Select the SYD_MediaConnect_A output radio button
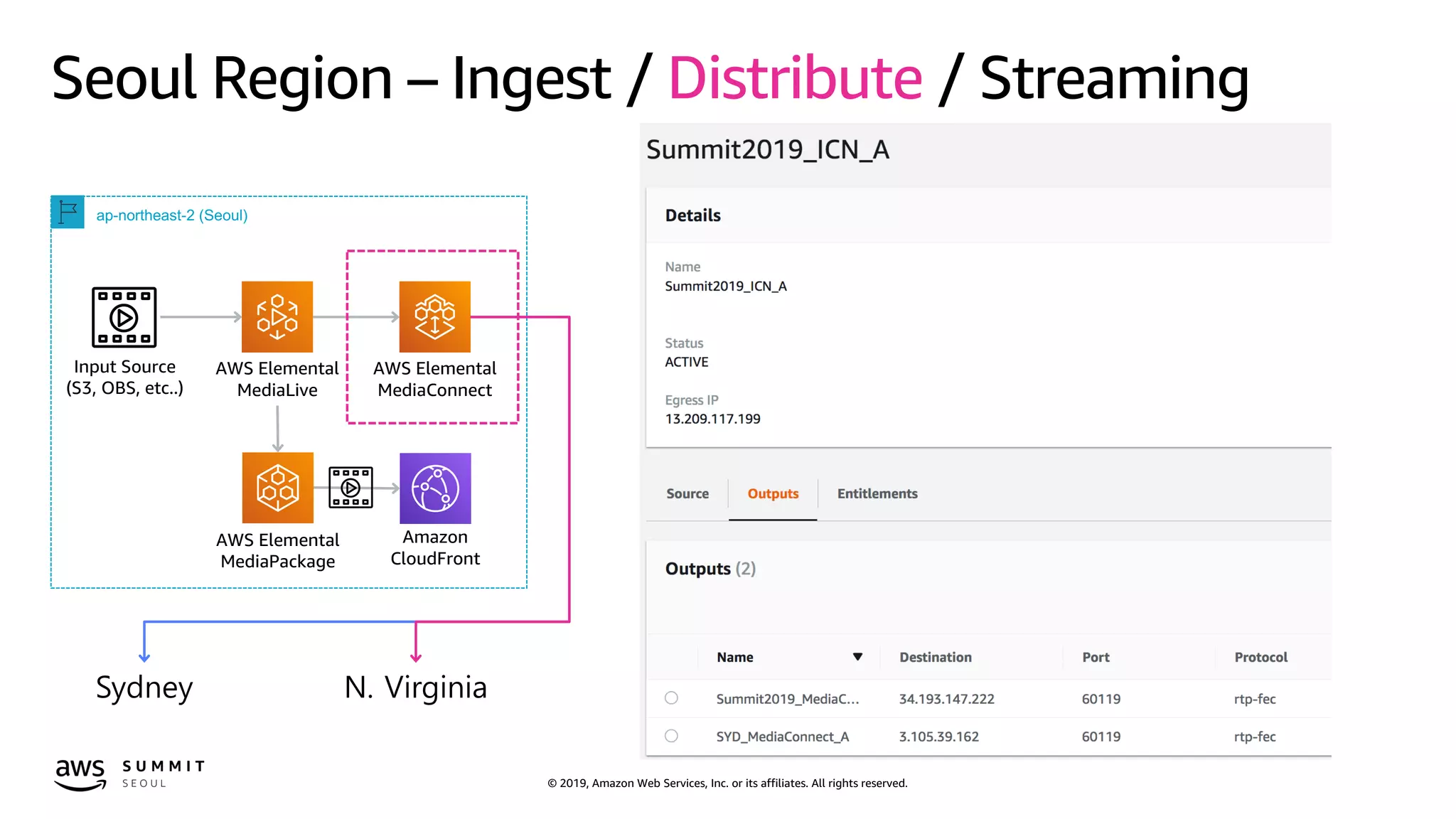Screen dimensions: 1456x819 click(671, 736)
